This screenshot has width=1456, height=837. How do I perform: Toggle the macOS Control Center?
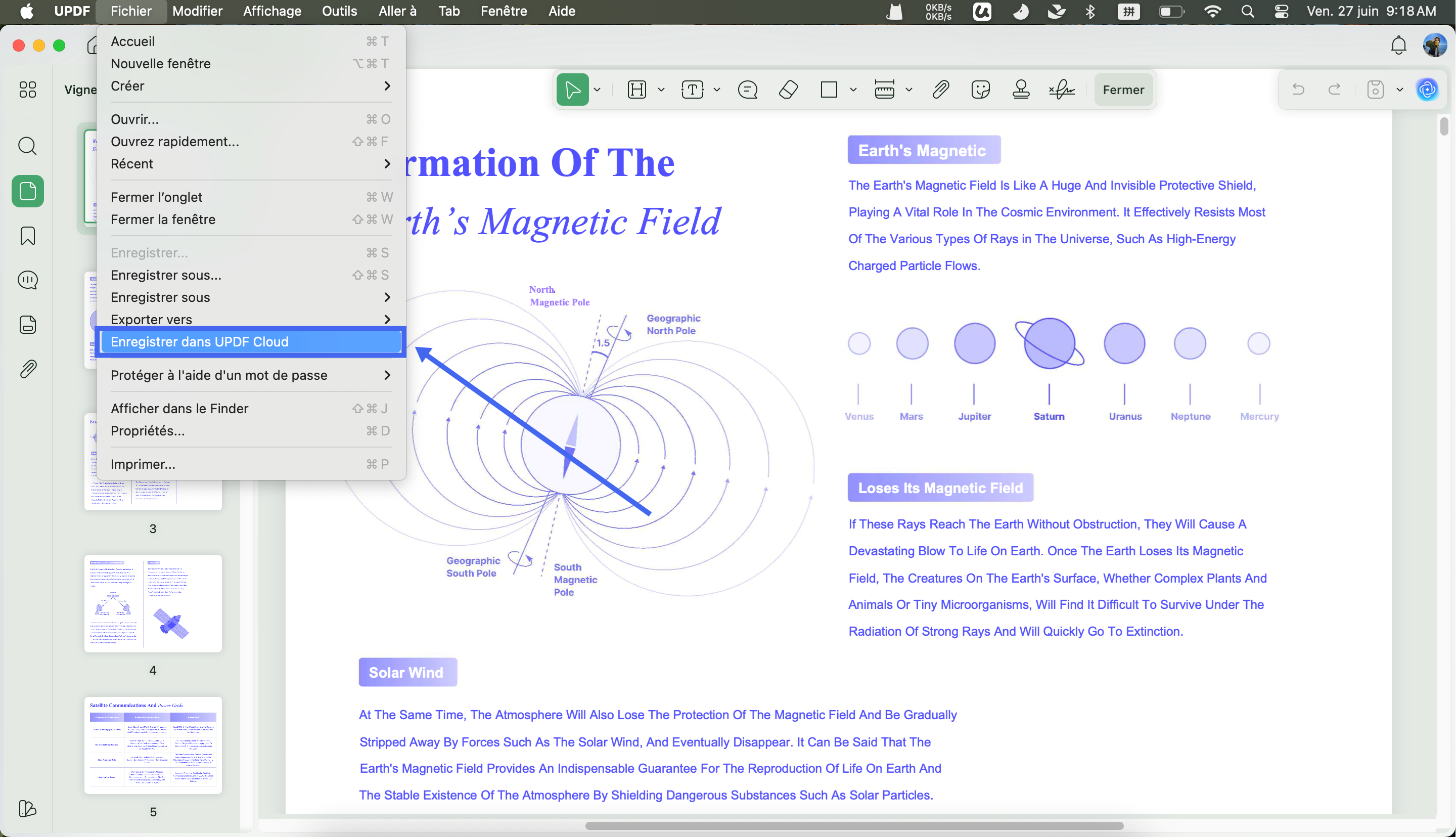(1281, 12)
